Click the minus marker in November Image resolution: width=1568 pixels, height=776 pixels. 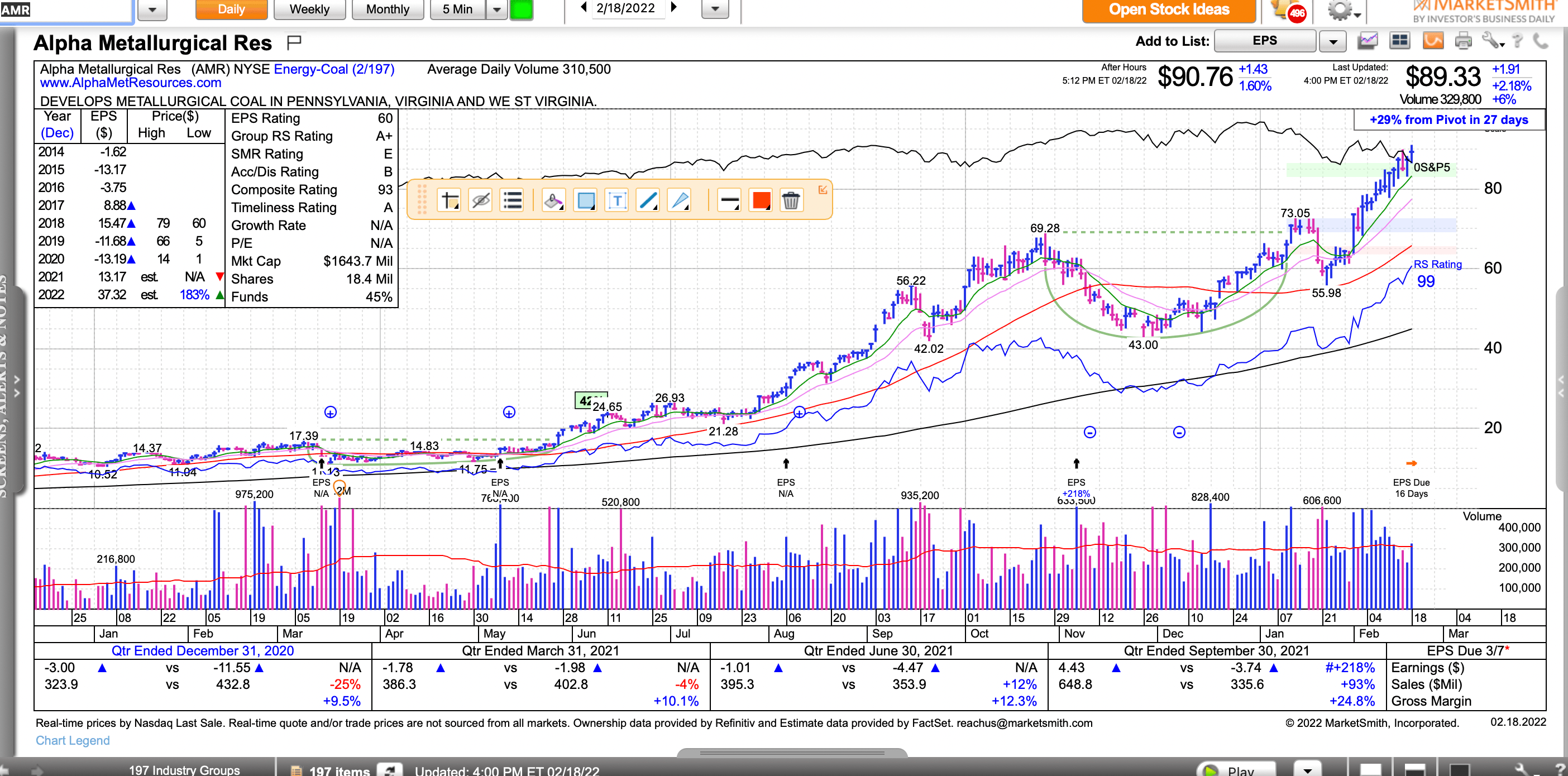pos(1090,432)
